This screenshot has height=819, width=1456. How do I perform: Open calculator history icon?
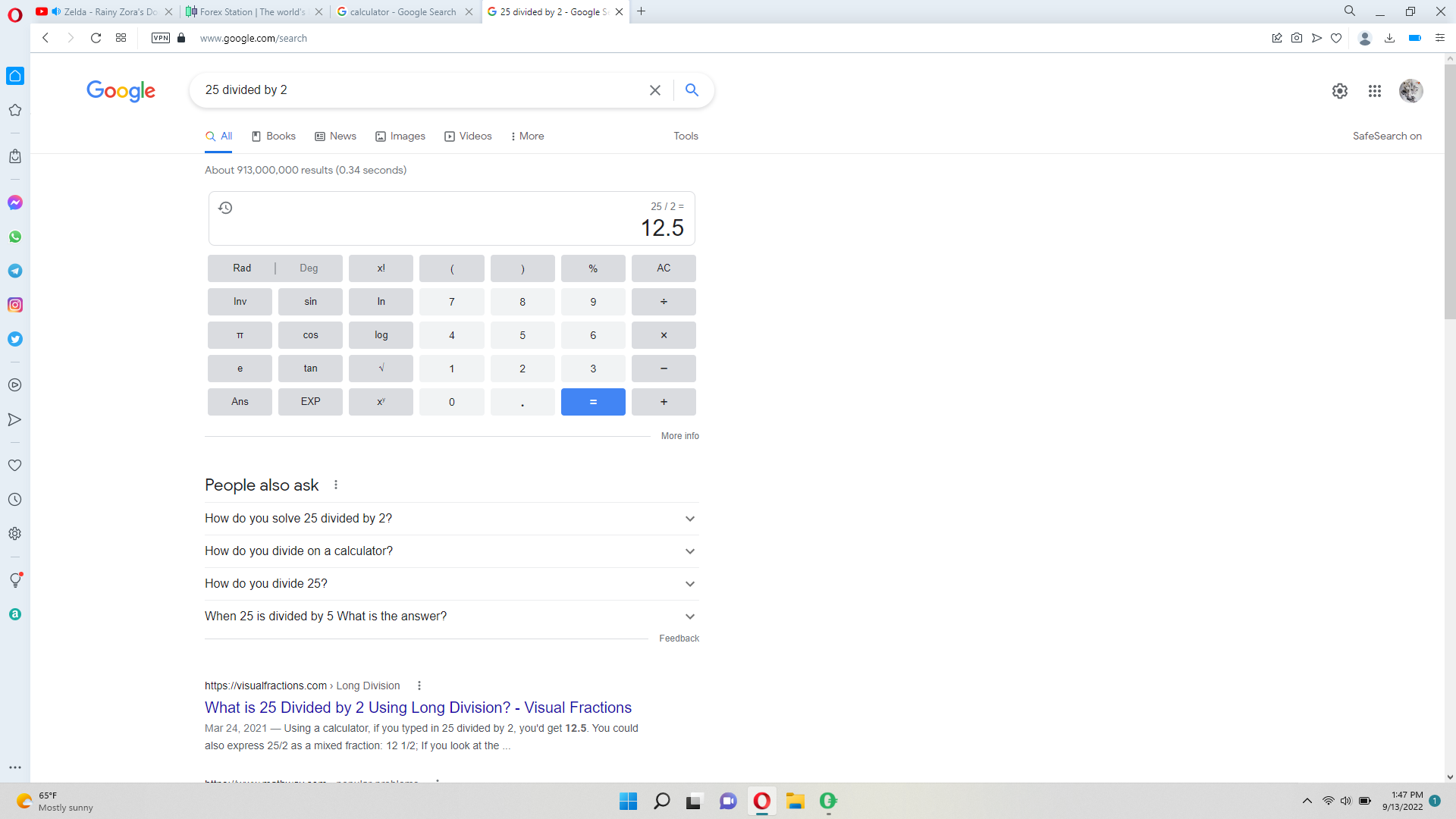point(225,208)
